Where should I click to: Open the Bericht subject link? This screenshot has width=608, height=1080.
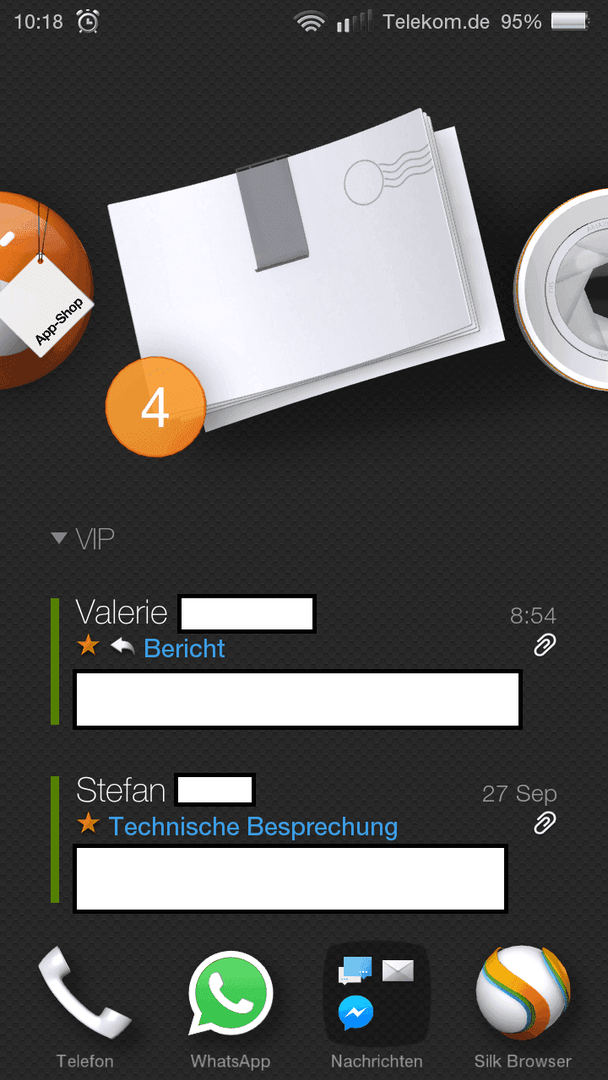coord(185,648)
